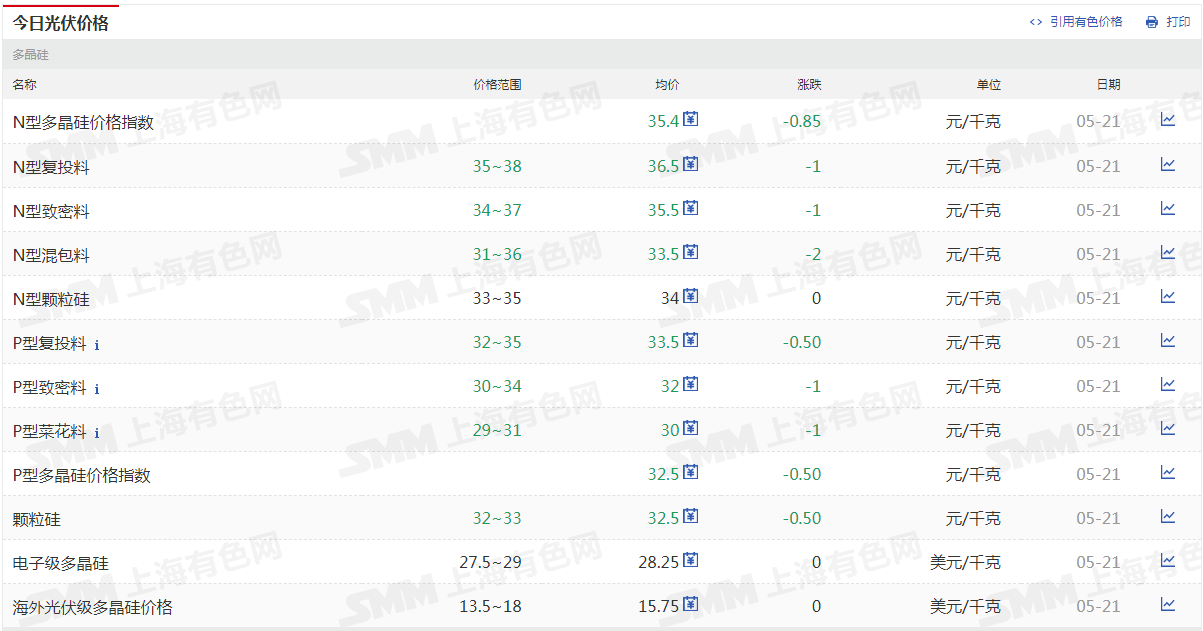
Task: Click yuan icon beside P型菜花料 average 30
Action: tap(690, 428)
